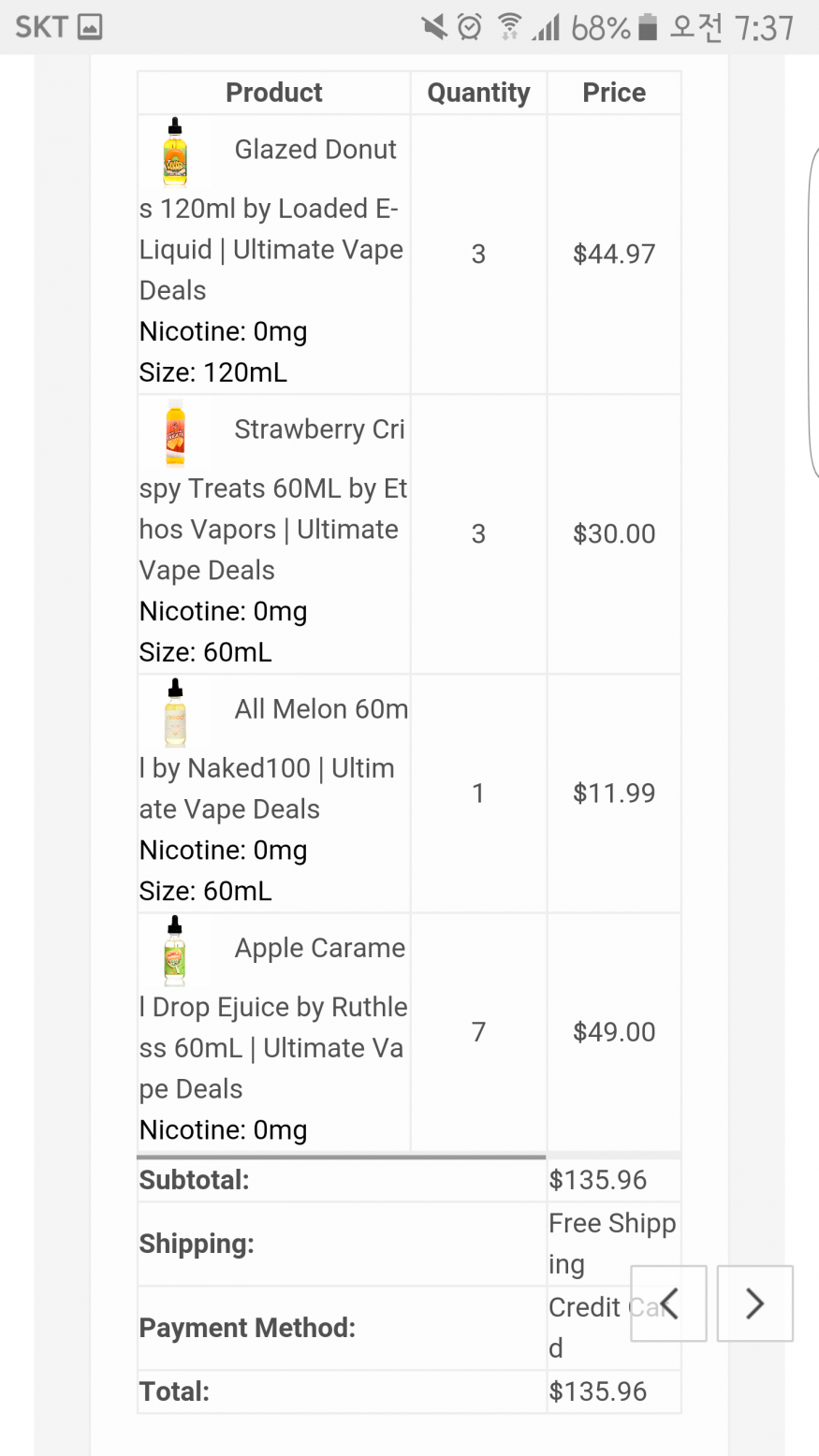Tap the cellular signal strength icon
Screen dimensions: 819x1456
click(x=546, y=28)
